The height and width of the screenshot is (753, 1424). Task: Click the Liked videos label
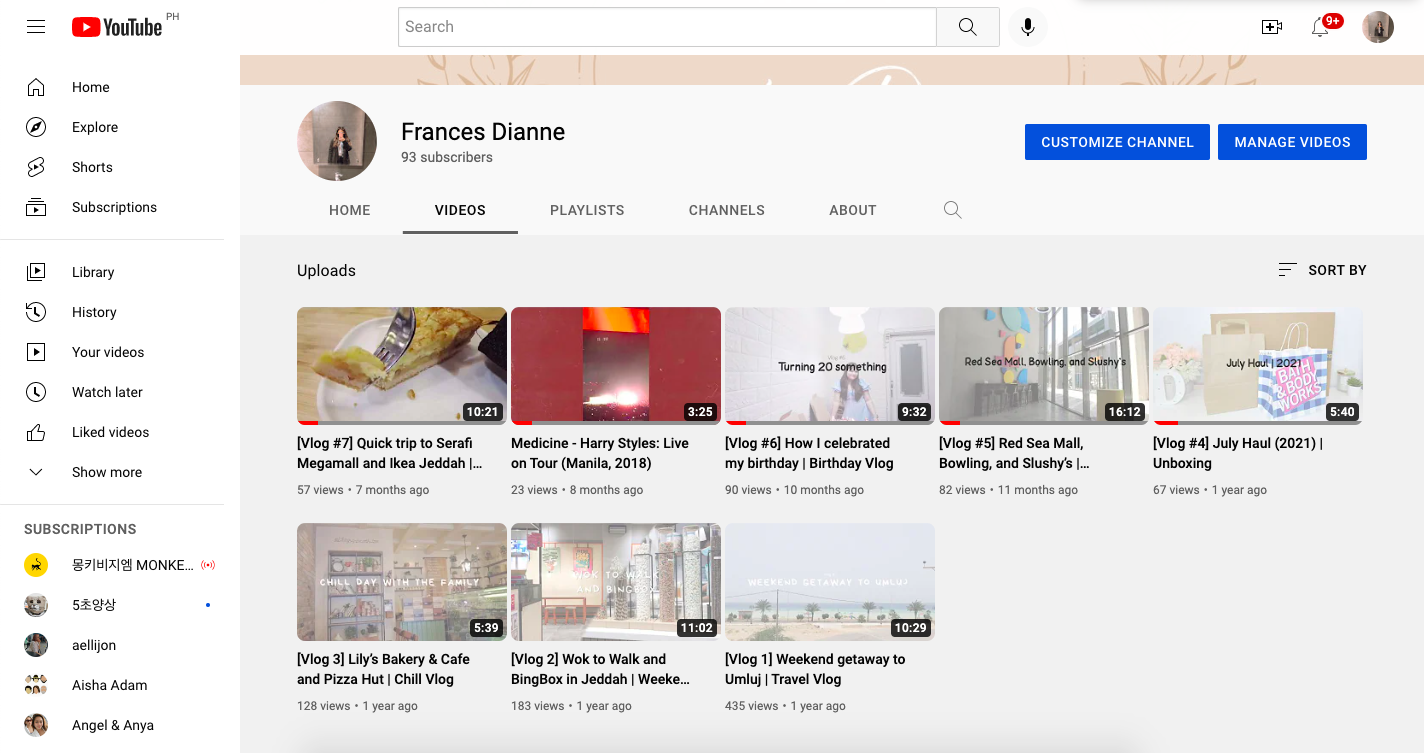[x=110, y=432]
